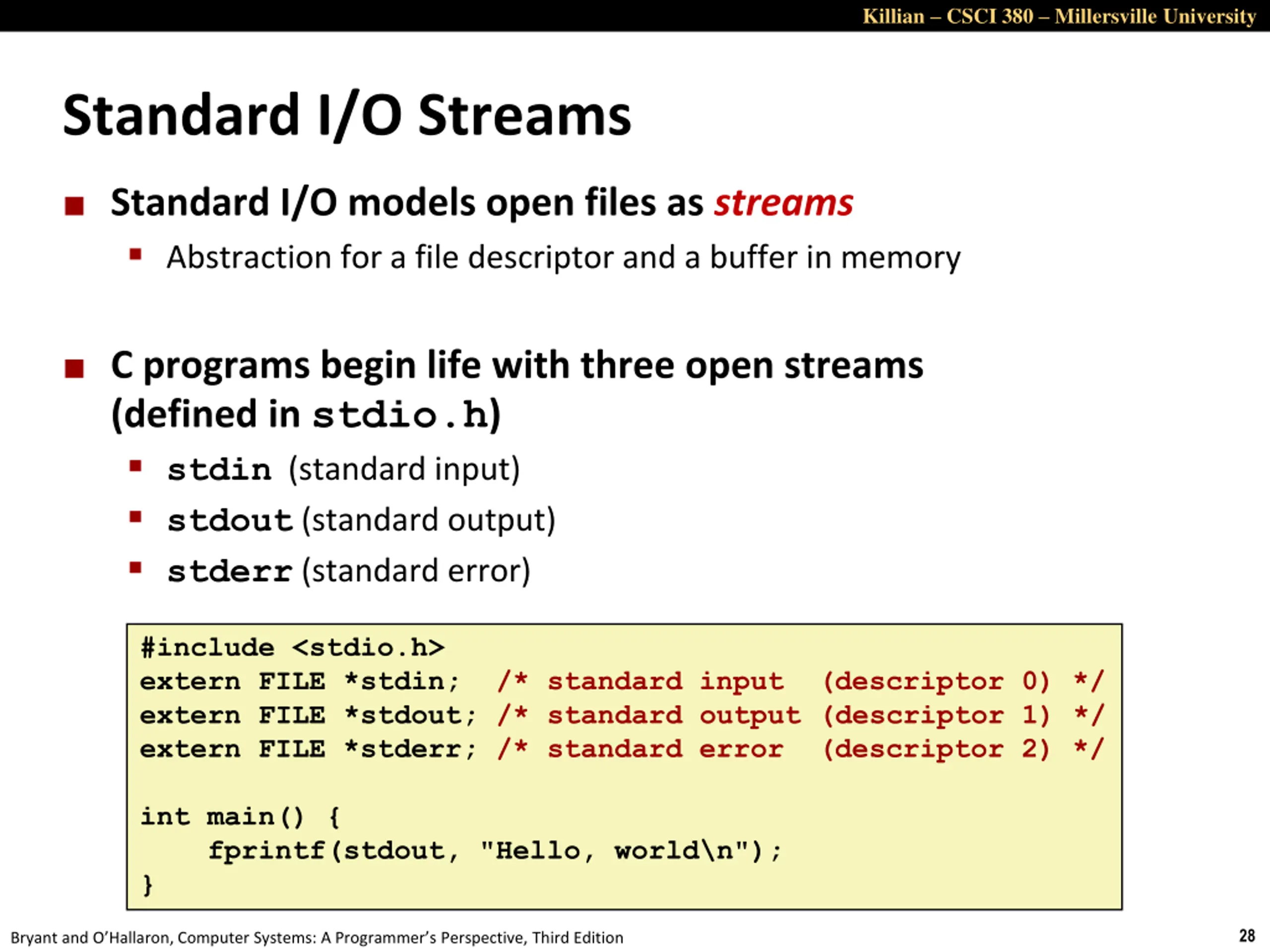
Task: Click the red bullet before 'C programs begin'
Action: 74,368
